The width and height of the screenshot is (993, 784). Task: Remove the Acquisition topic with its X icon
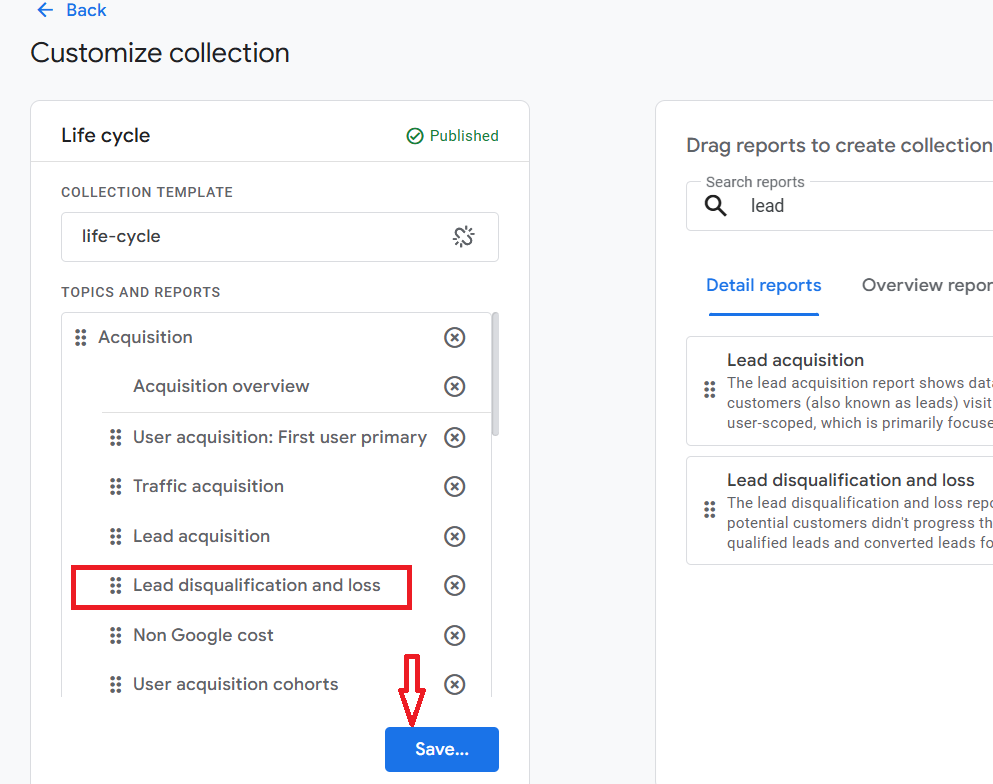click(x=455, y=338)
